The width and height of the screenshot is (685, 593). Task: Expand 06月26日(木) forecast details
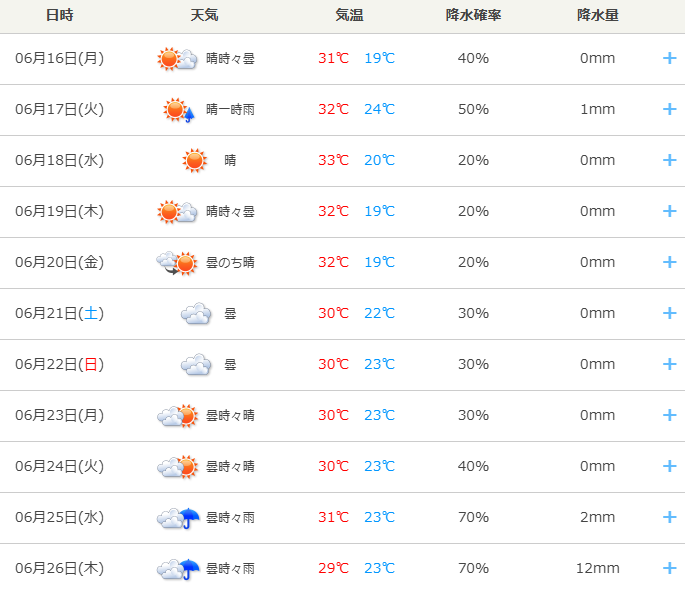(669, 568)
